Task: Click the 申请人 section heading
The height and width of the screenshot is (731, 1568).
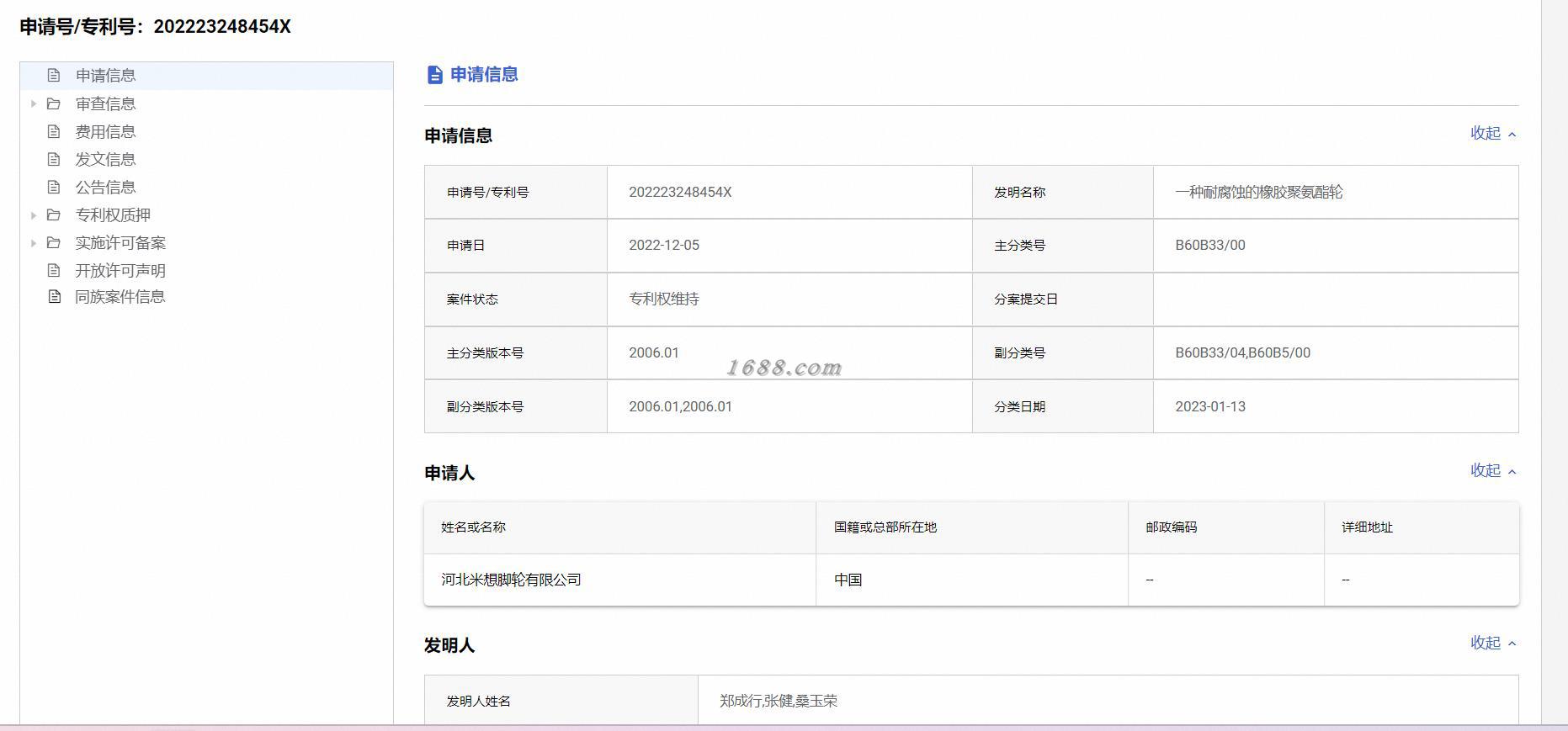Action: pos(449,473)
